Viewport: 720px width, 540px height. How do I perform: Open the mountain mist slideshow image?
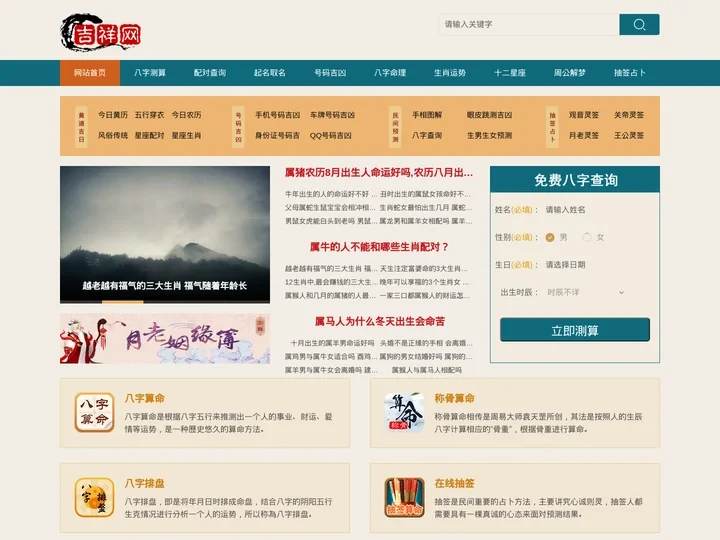tap(165, 235)
